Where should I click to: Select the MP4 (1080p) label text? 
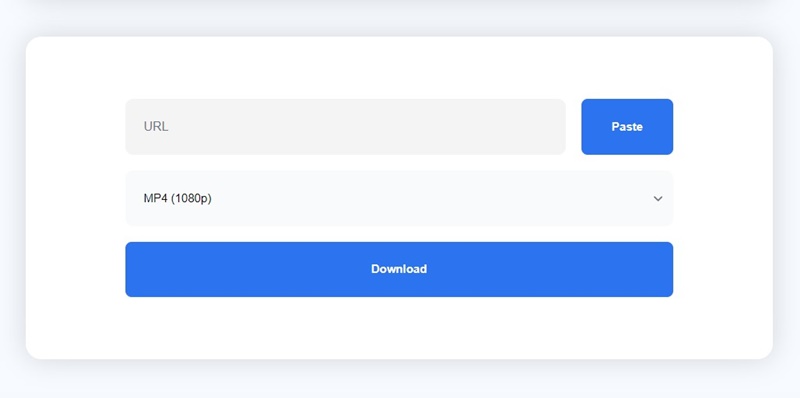[178, 198]
